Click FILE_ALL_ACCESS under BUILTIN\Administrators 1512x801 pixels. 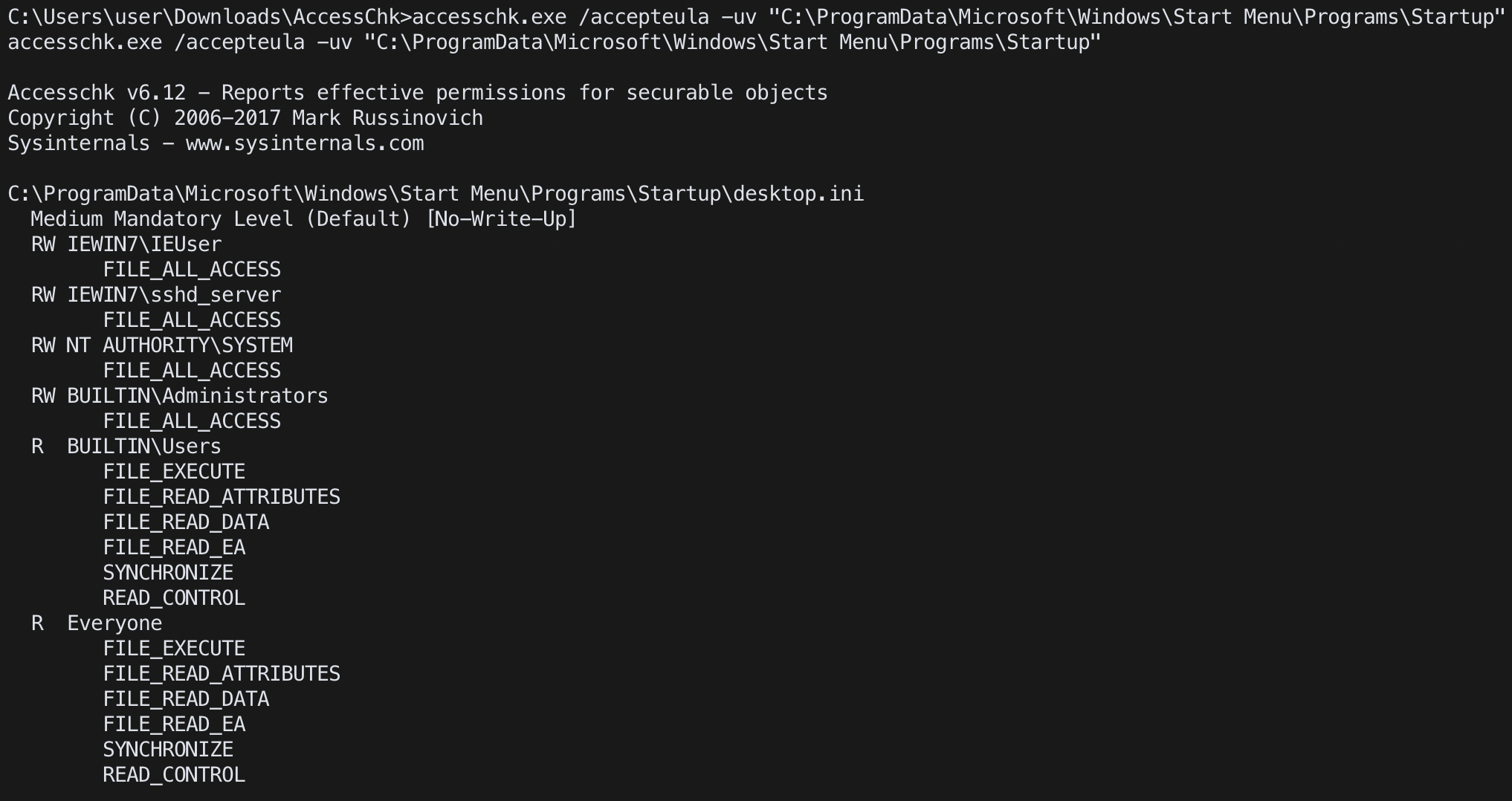click(192, 421)
